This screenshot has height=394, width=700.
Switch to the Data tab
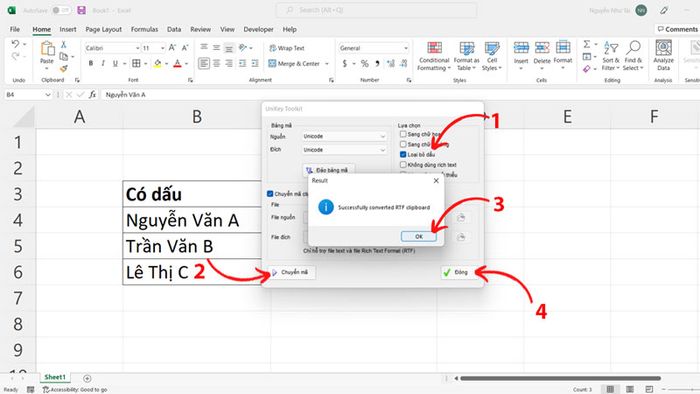click(174, 29)
